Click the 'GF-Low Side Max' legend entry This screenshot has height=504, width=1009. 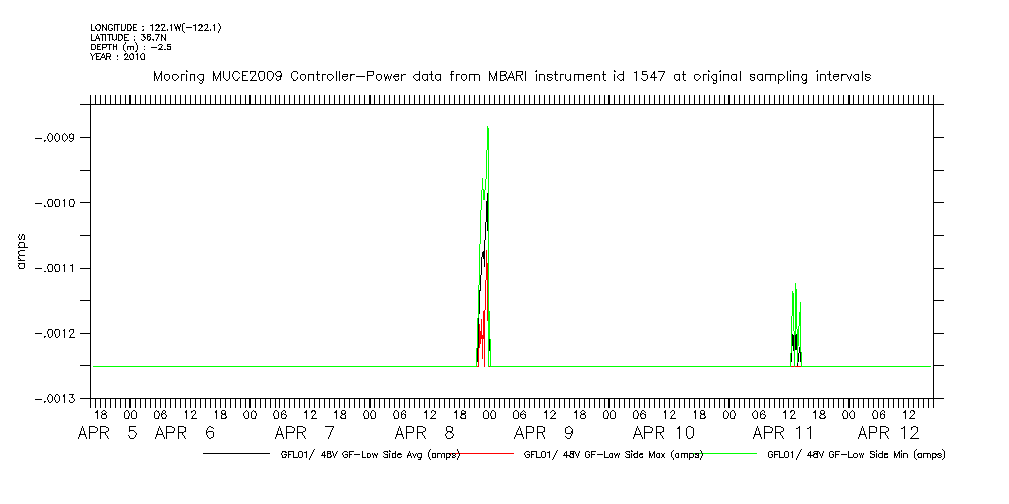612,455
